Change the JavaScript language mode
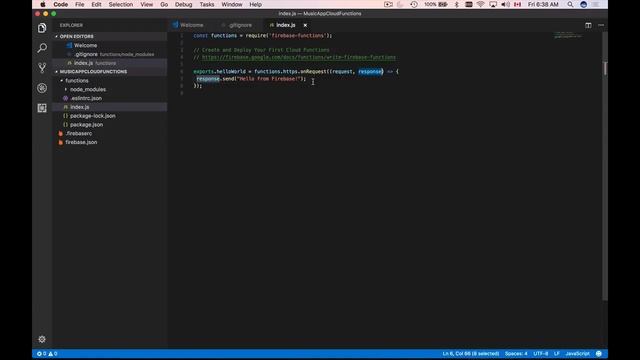Viewport: 640px width, 360px height. point(577,354)
